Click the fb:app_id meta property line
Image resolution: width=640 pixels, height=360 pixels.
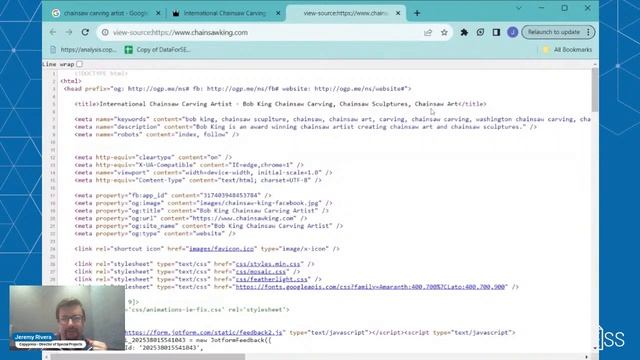pos(173,196)
